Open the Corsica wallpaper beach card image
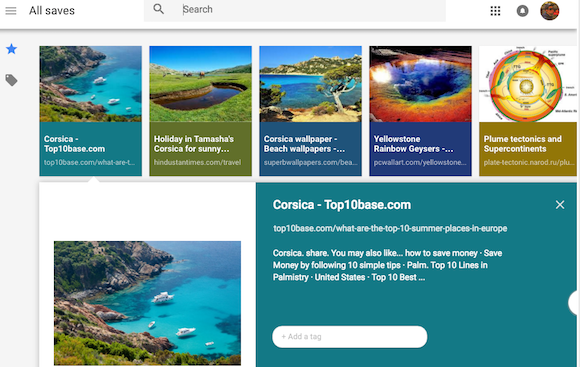This screenshot has width=580, height=367. coord(310,84)
